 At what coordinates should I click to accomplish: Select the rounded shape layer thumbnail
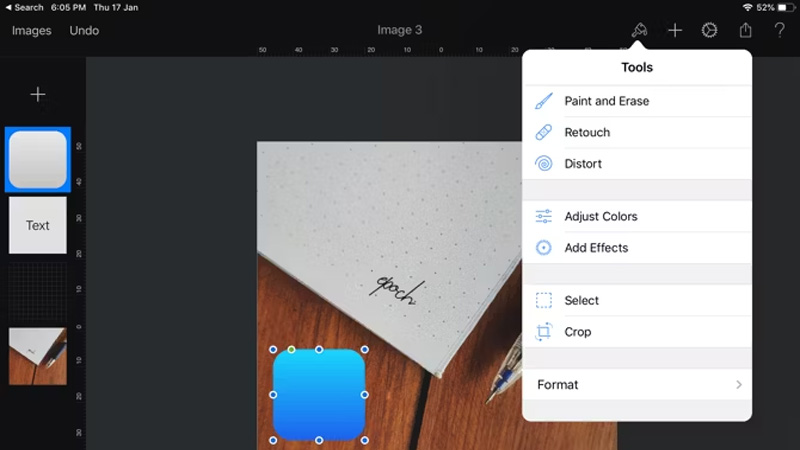38,160
